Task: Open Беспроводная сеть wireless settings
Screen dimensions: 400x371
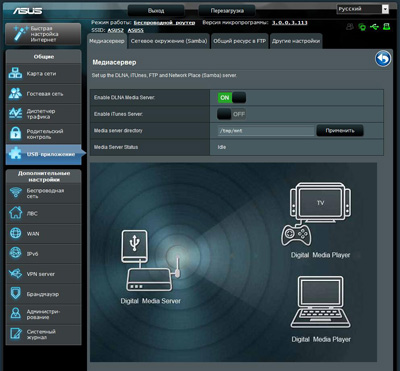Action: (43, 194)
